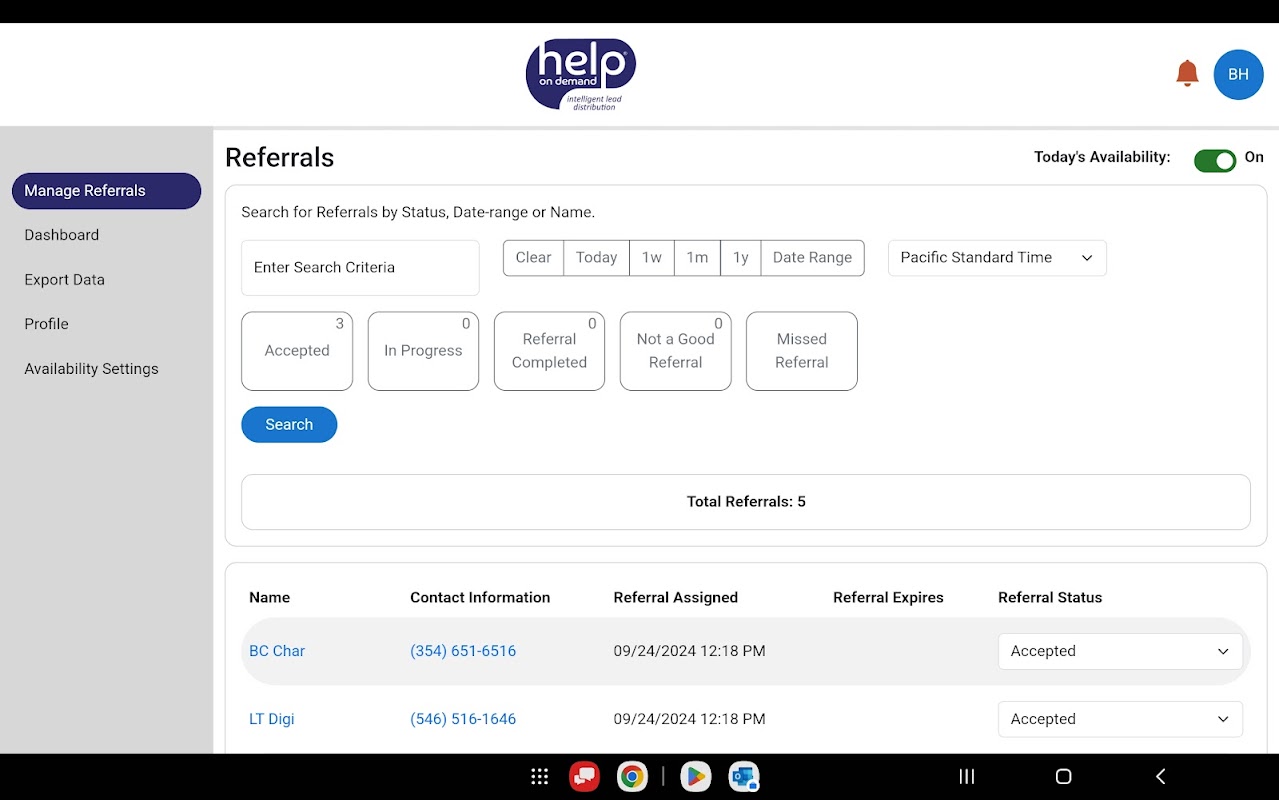The image size is (1279, 800).
Task: Go to Dashboard in sidebar
Action: tap(62, 235)
